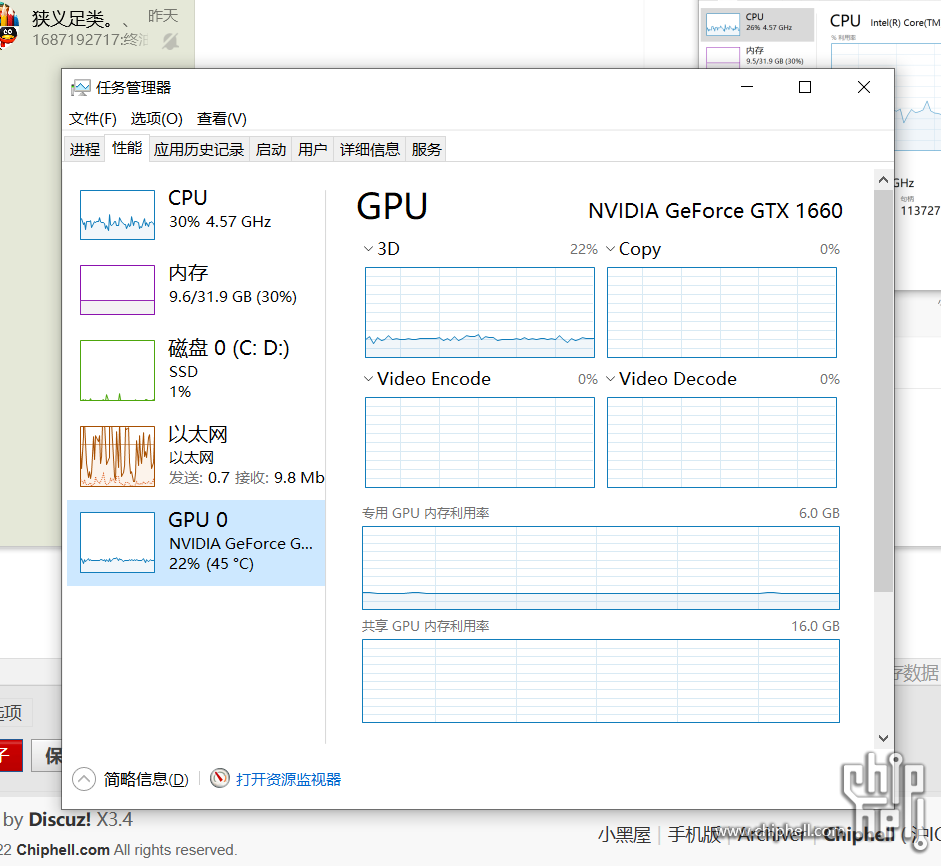Switch to the 启动 tab

(271, 149)
